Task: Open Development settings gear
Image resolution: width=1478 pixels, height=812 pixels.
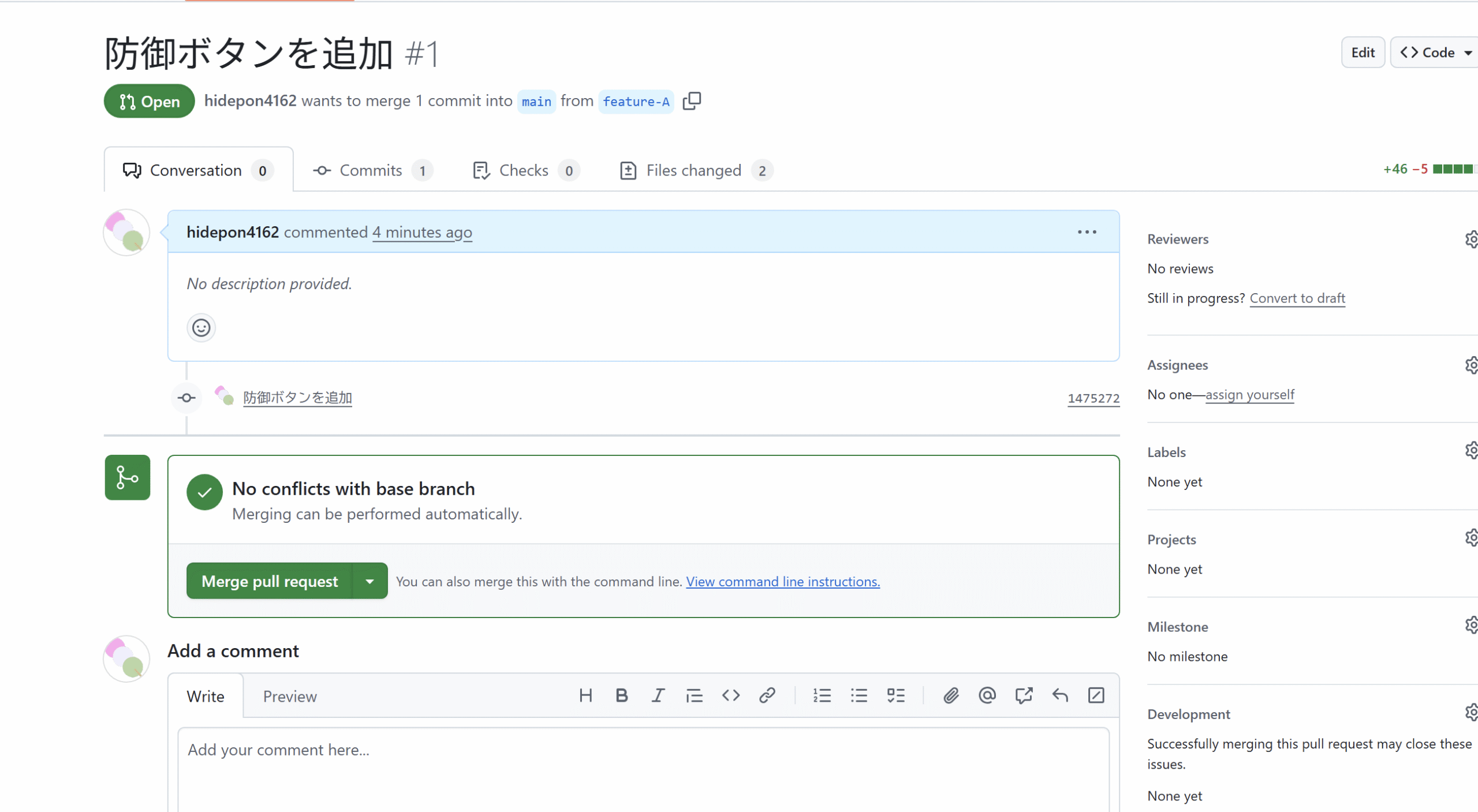Action: 1472,713
